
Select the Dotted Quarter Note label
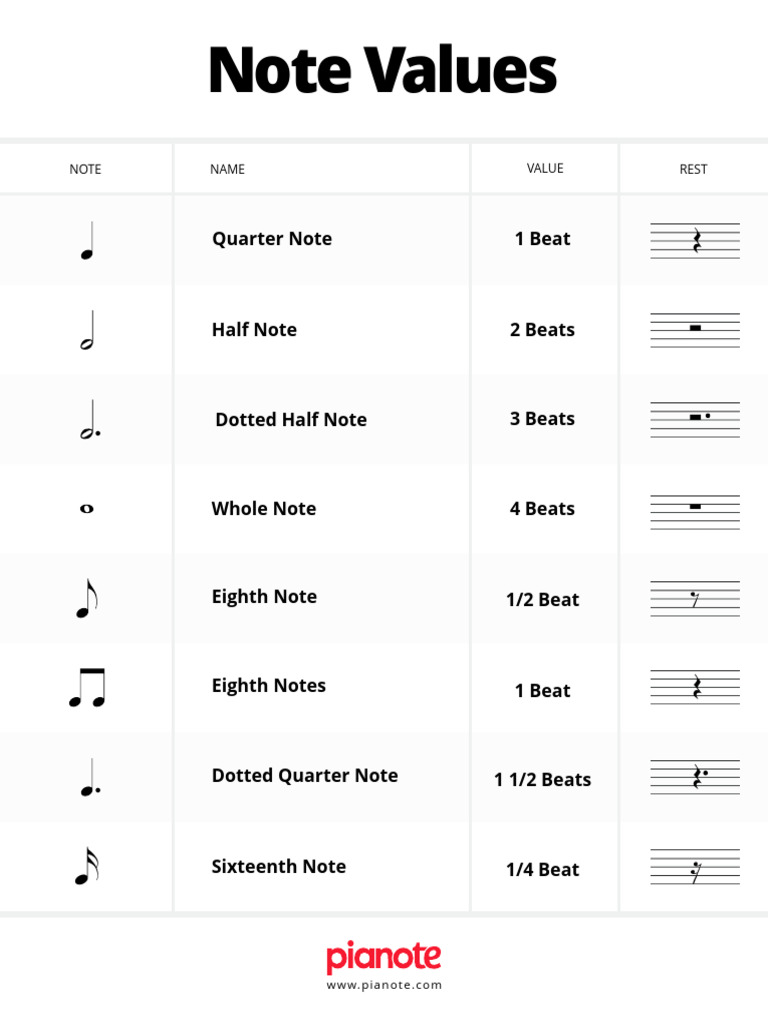305,776
